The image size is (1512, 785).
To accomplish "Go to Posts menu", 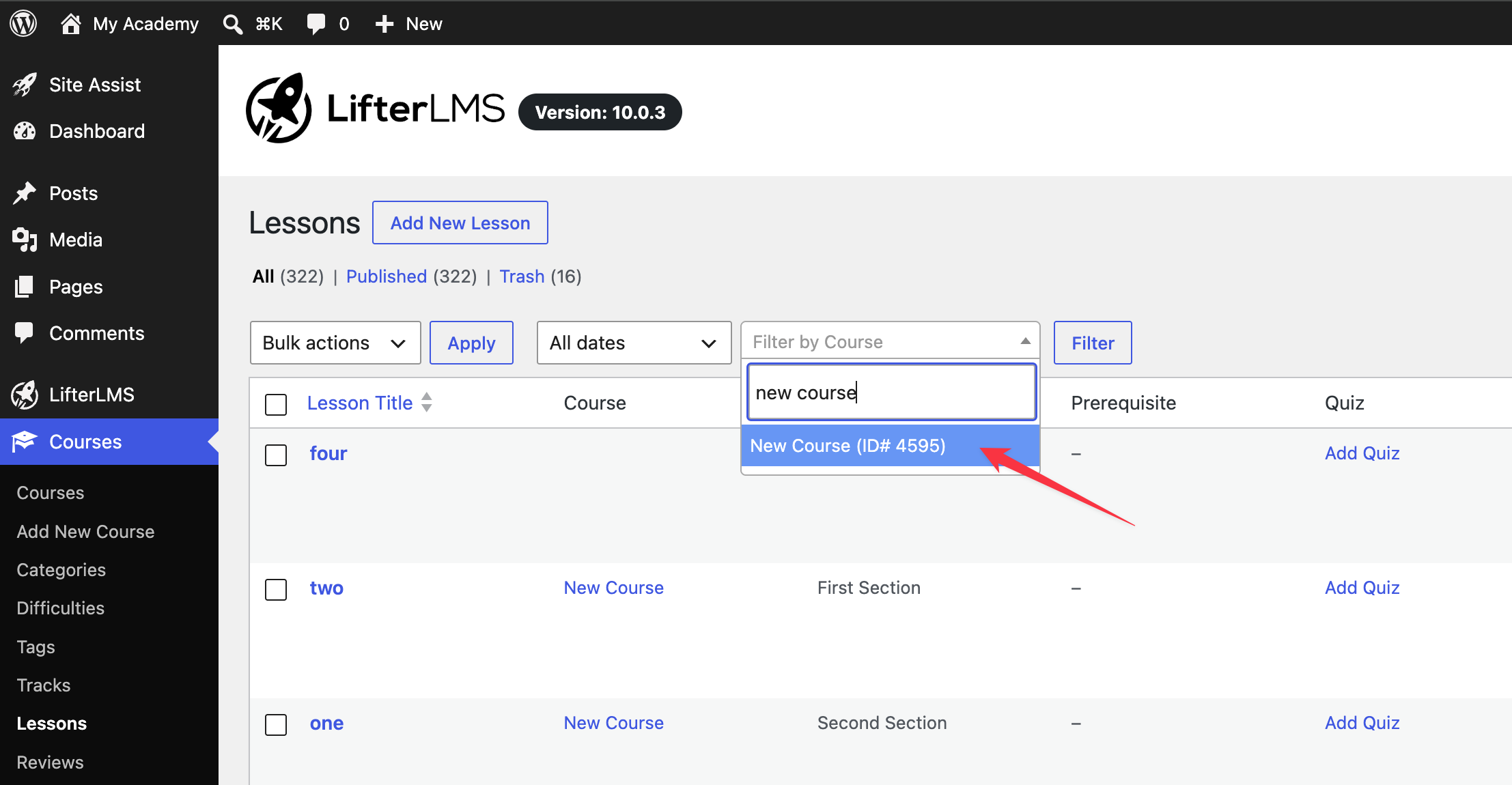I will click(x=74, y=193).
